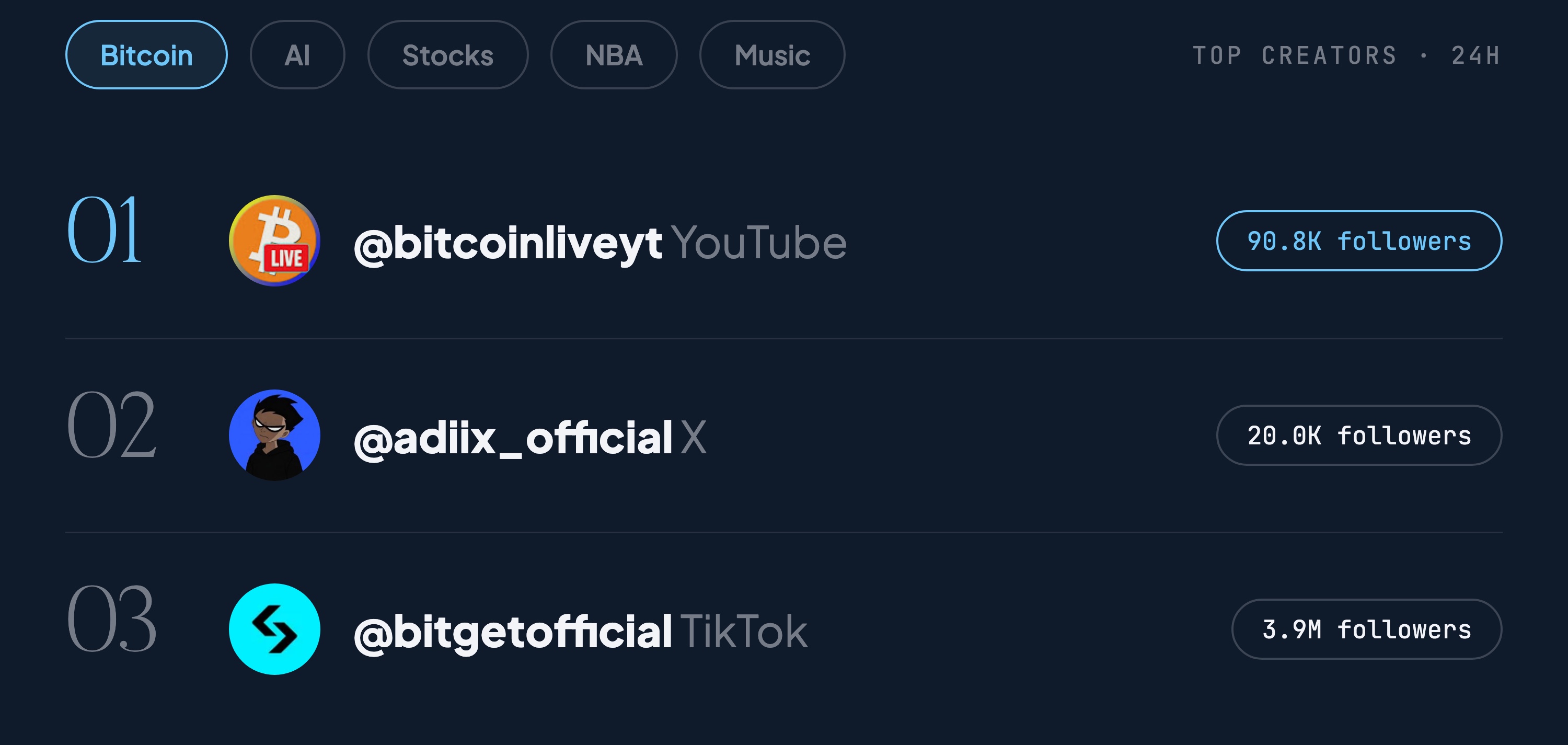Click the rank 01 number
This screenshot has height=745, width=1568.
tap(104, 230)
